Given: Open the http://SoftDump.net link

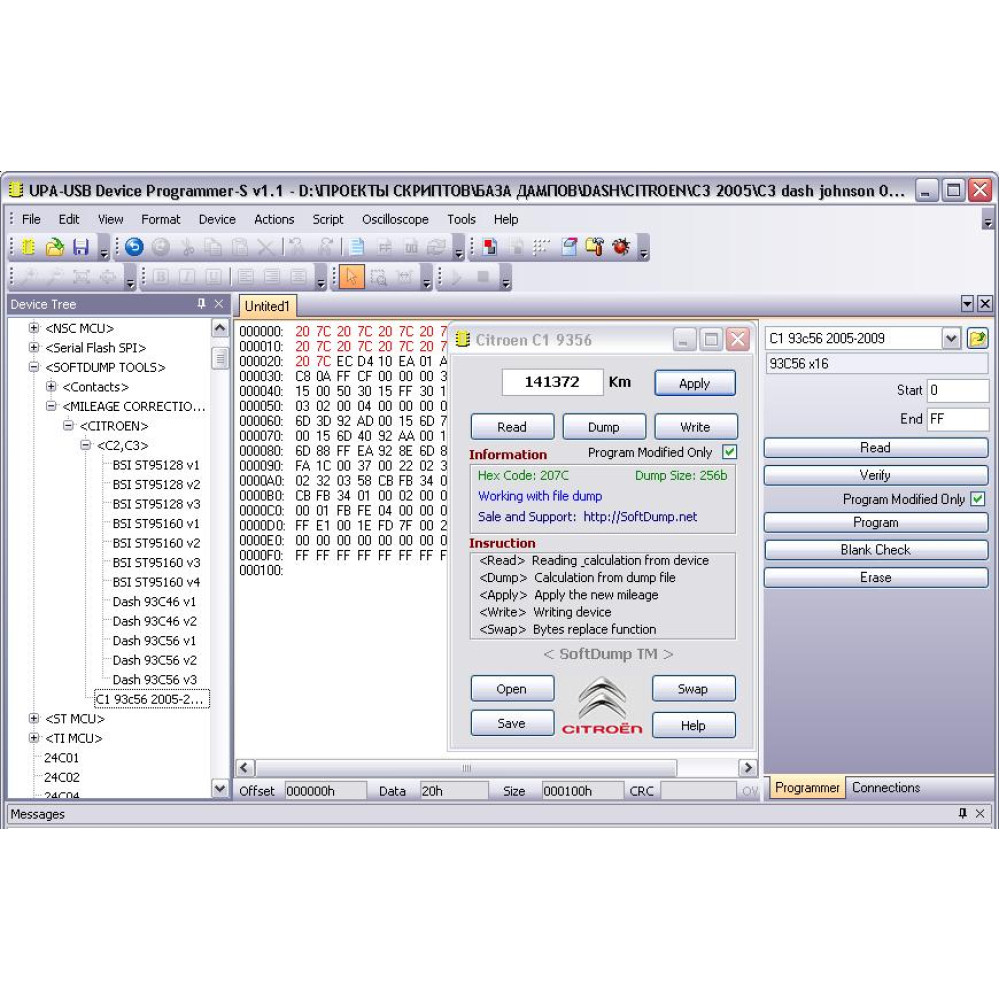Looking at the screenshot, I should [x=640, y=517].
